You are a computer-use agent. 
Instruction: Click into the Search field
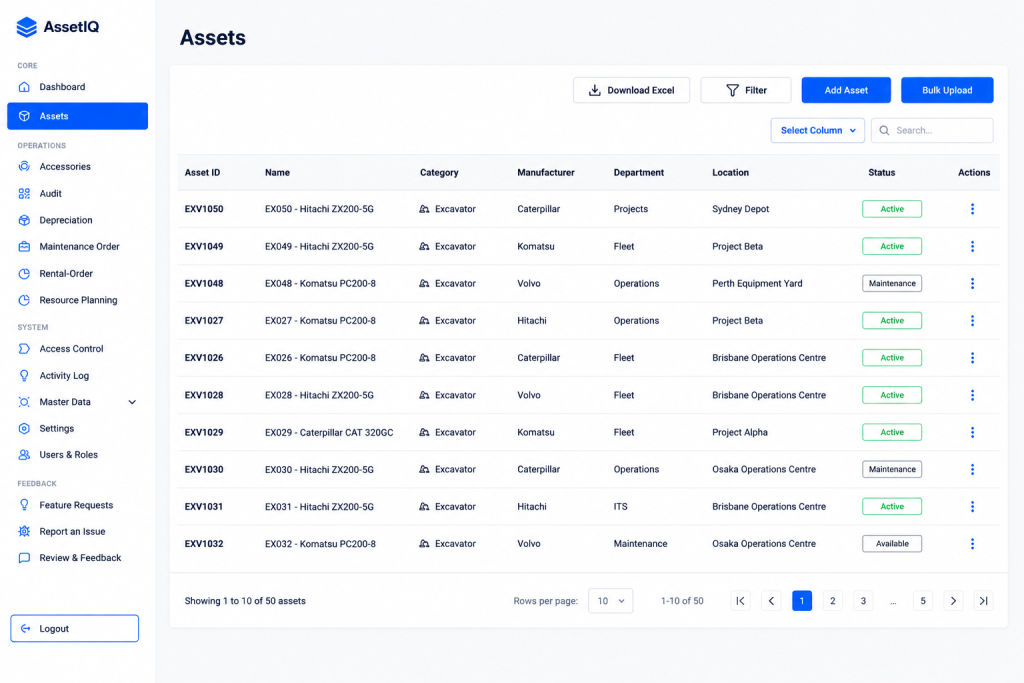pyautogui.click(x=932, y=131)
